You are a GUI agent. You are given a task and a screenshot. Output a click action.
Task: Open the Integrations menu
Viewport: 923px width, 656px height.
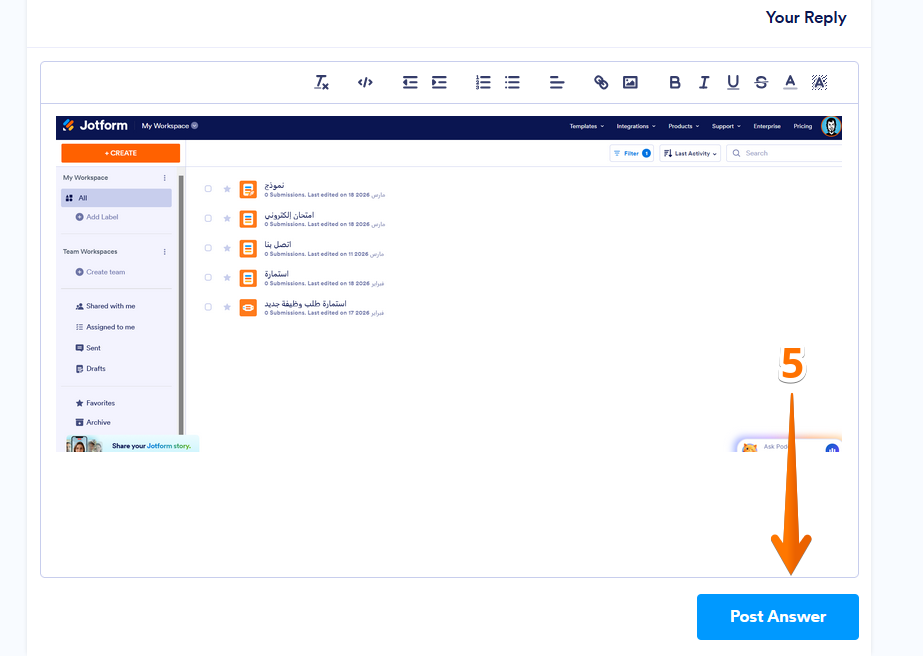coord(636,126)
